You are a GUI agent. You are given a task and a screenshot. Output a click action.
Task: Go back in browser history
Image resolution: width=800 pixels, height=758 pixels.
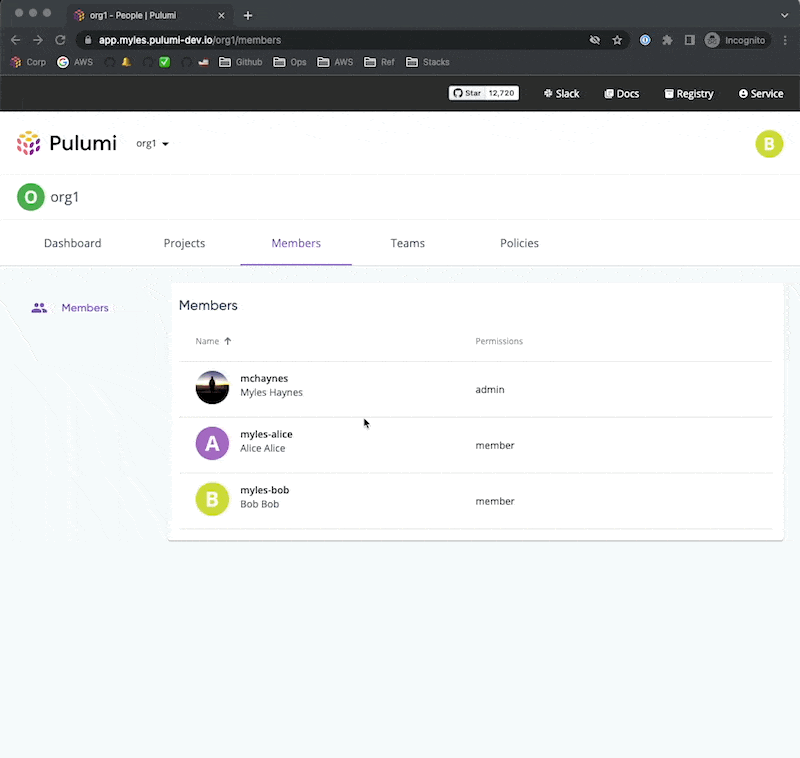pos(16,40)
